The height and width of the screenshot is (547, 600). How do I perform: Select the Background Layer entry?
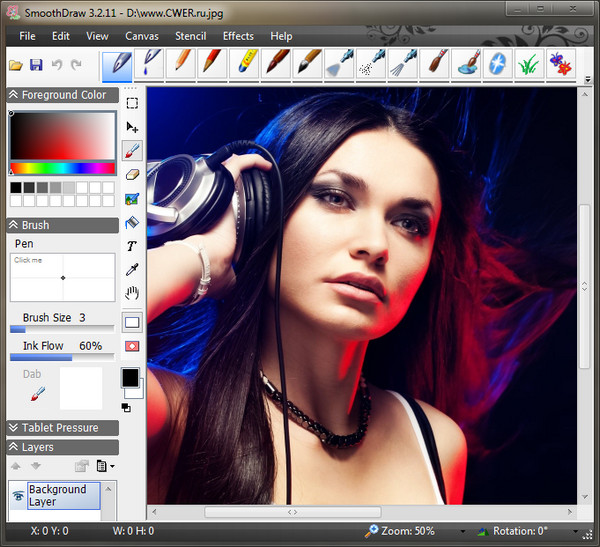63,496
